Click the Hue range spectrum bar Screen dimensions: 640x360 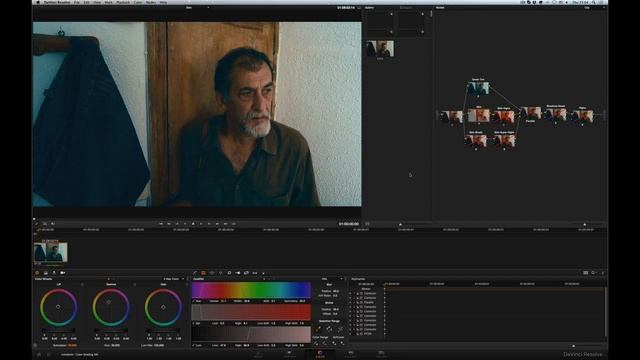(251, 290)
